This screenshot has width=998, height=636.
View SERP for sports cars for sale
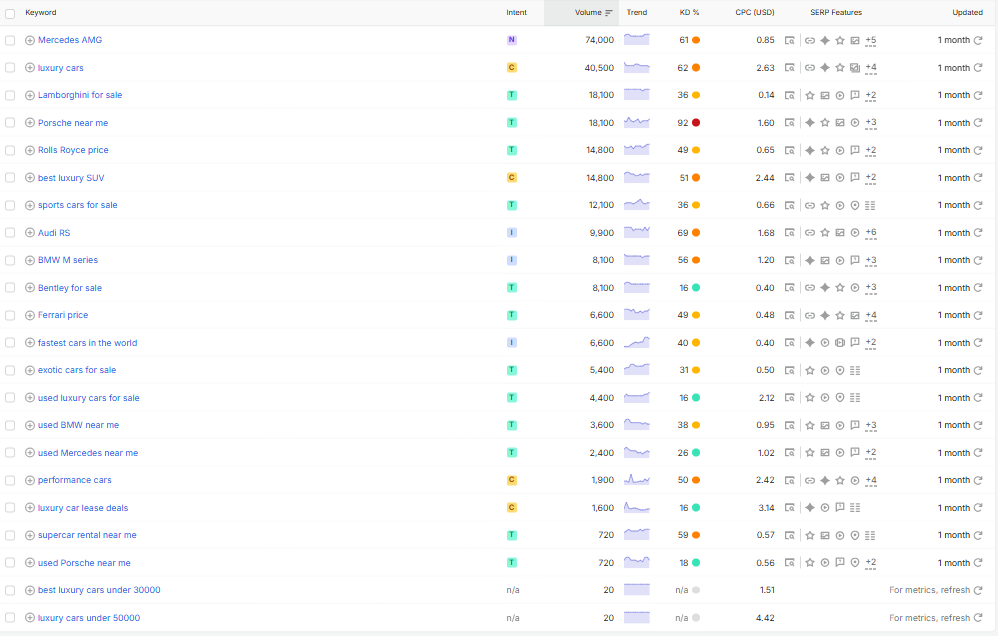pyautogui.click(x=789, y=205)
